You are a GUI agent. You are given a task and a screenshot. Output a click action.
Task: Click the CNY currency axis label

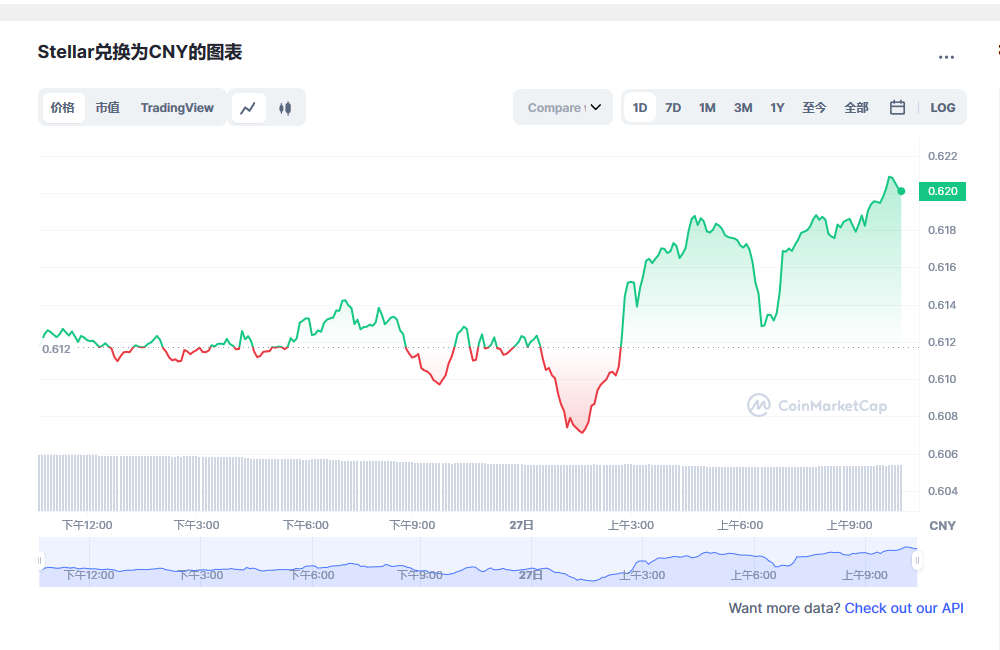(943, 526)
